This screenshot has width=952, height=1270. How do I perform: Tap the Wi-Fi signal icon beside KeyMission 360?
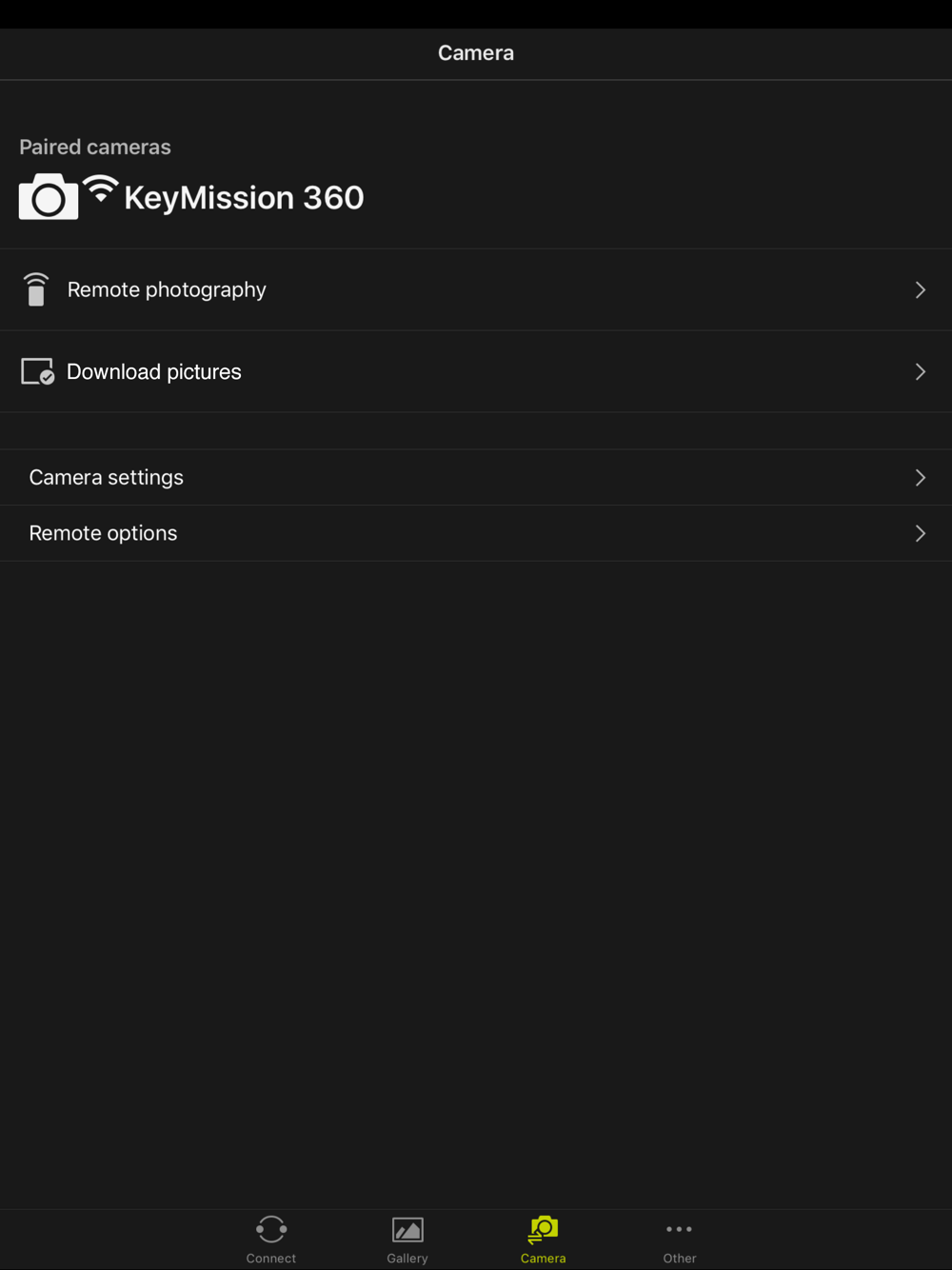[x=100, y=189]
